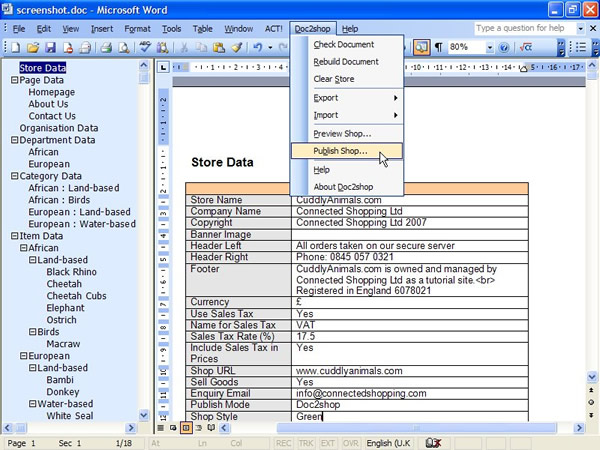
Task: Collapse Department Data tree node
Action: [14, 140]
